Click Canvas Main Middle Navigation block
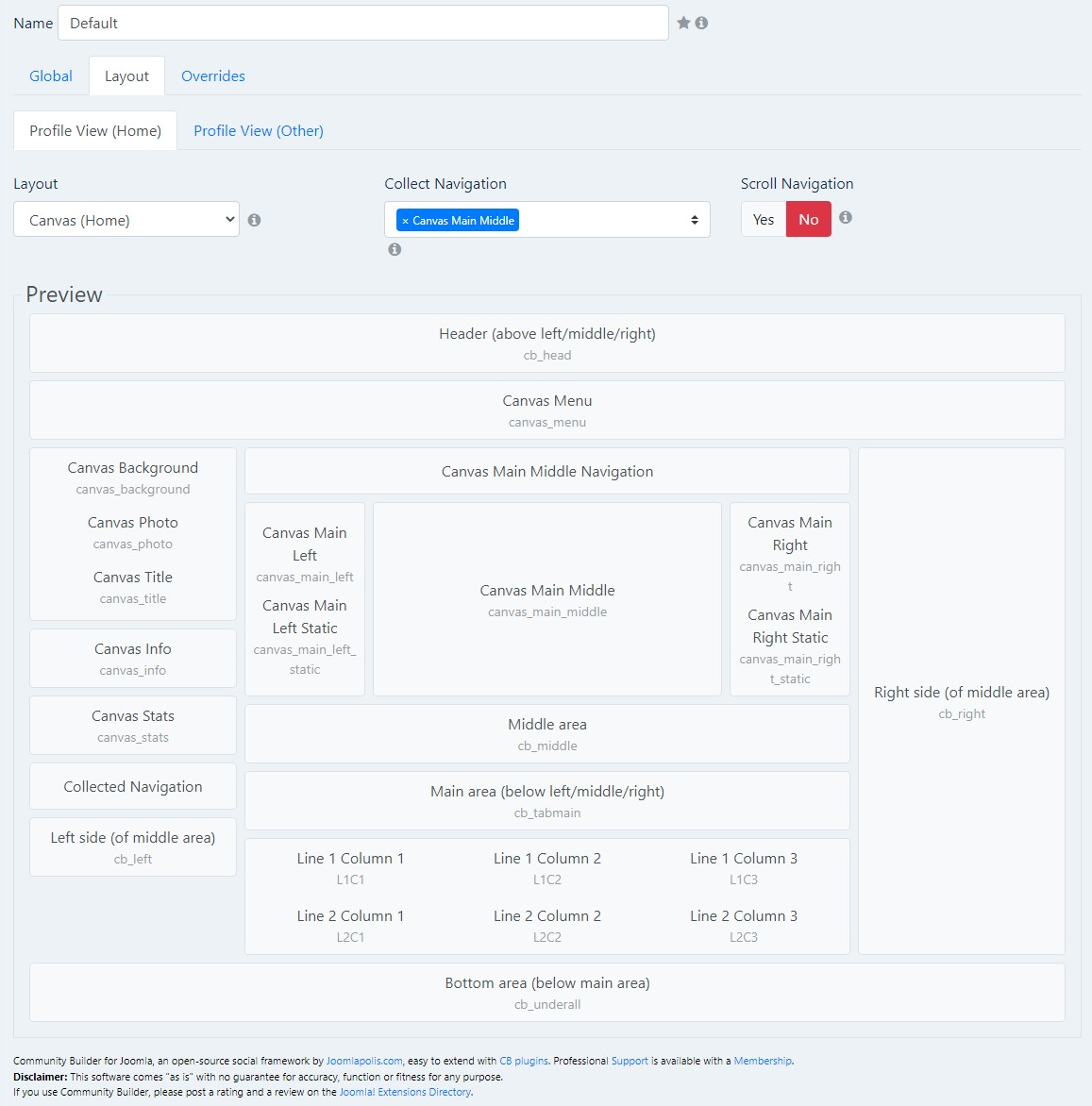 tap(547, 471)
